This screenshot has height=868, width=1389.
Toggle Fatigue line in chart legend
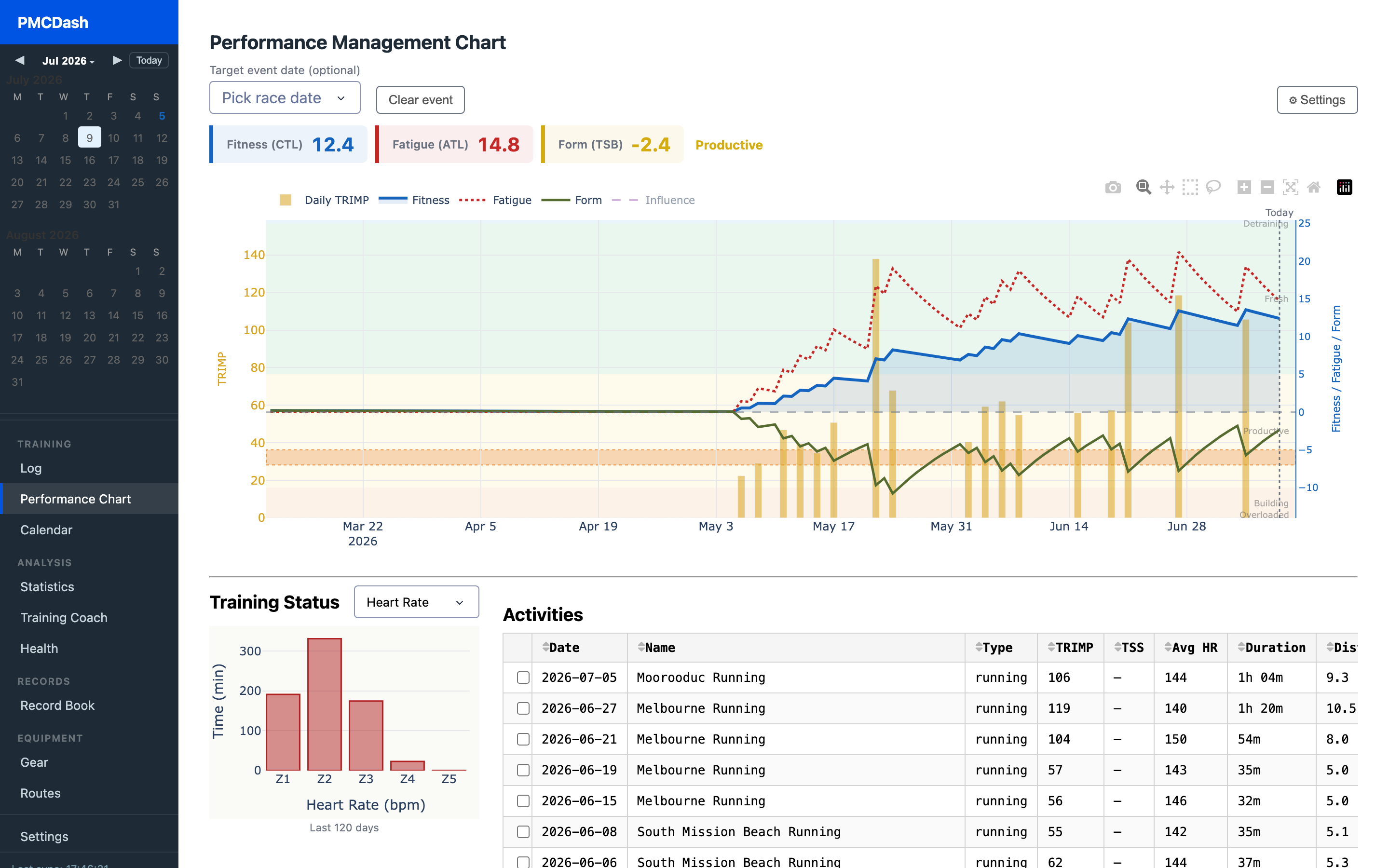pos(495,200)
